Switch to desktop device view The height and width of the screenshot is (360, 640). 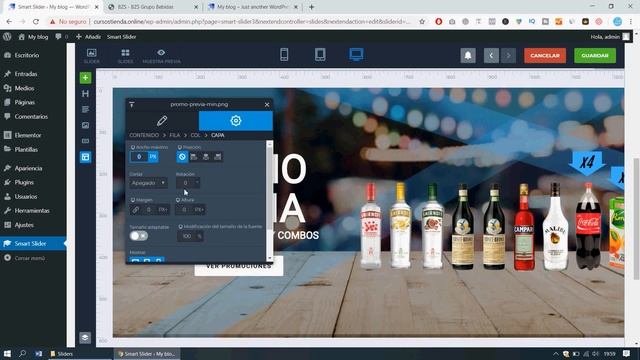(356, 54)
